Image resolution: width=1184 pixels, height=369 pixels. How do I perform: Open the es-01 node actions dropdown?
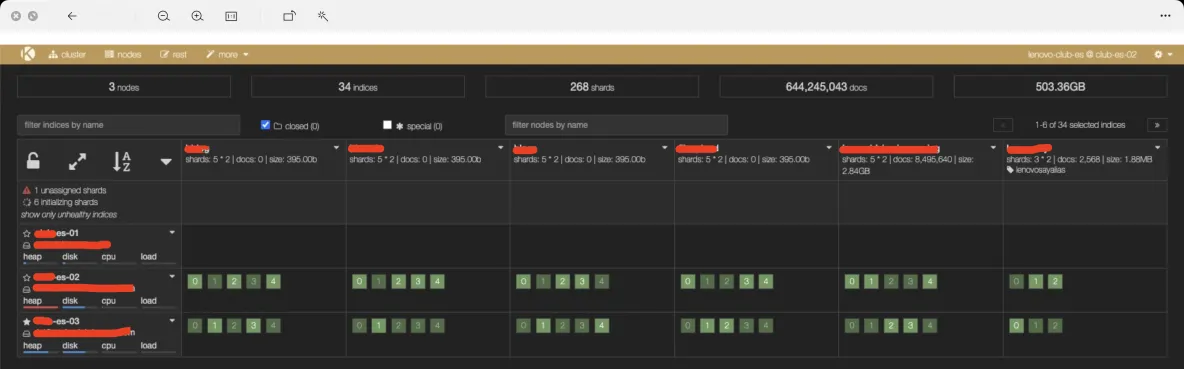172,232
